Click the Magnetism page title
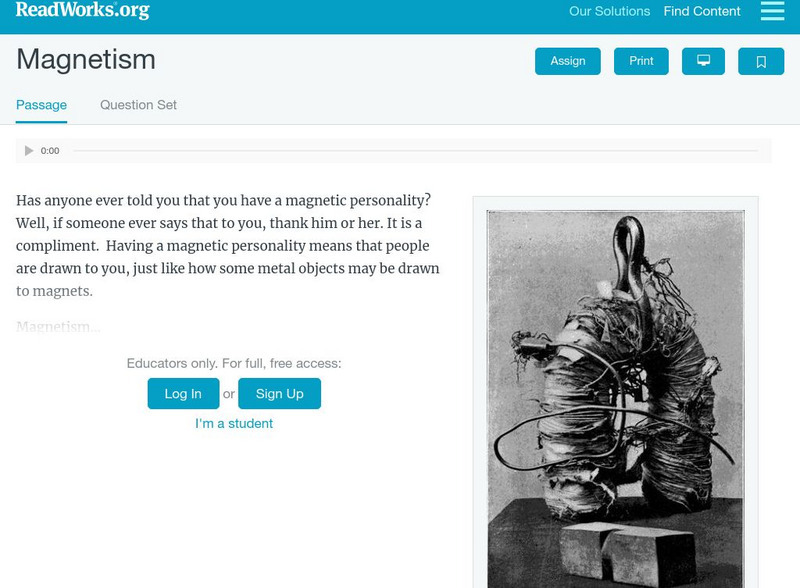The width and height of the screenshot is (800, 588). point(84,61)
